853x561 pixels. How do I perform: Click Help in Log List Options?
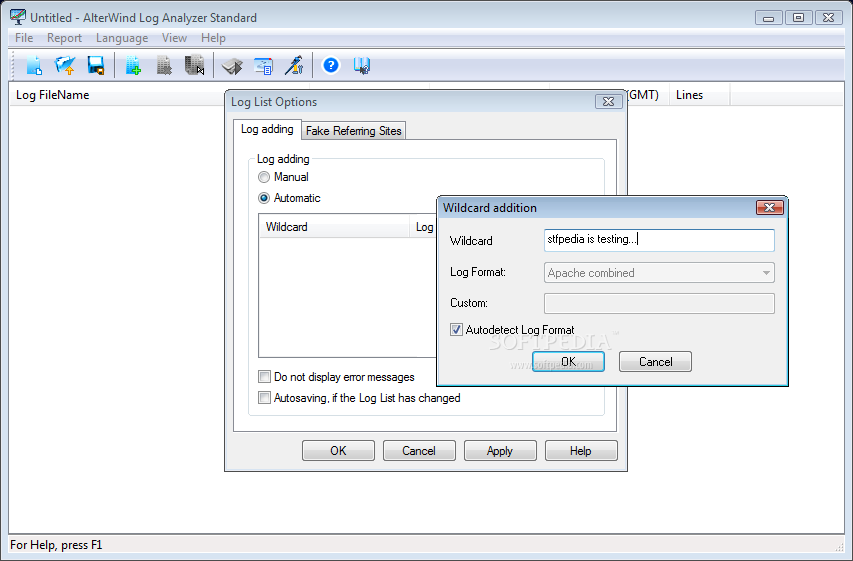tap(581, 451)
